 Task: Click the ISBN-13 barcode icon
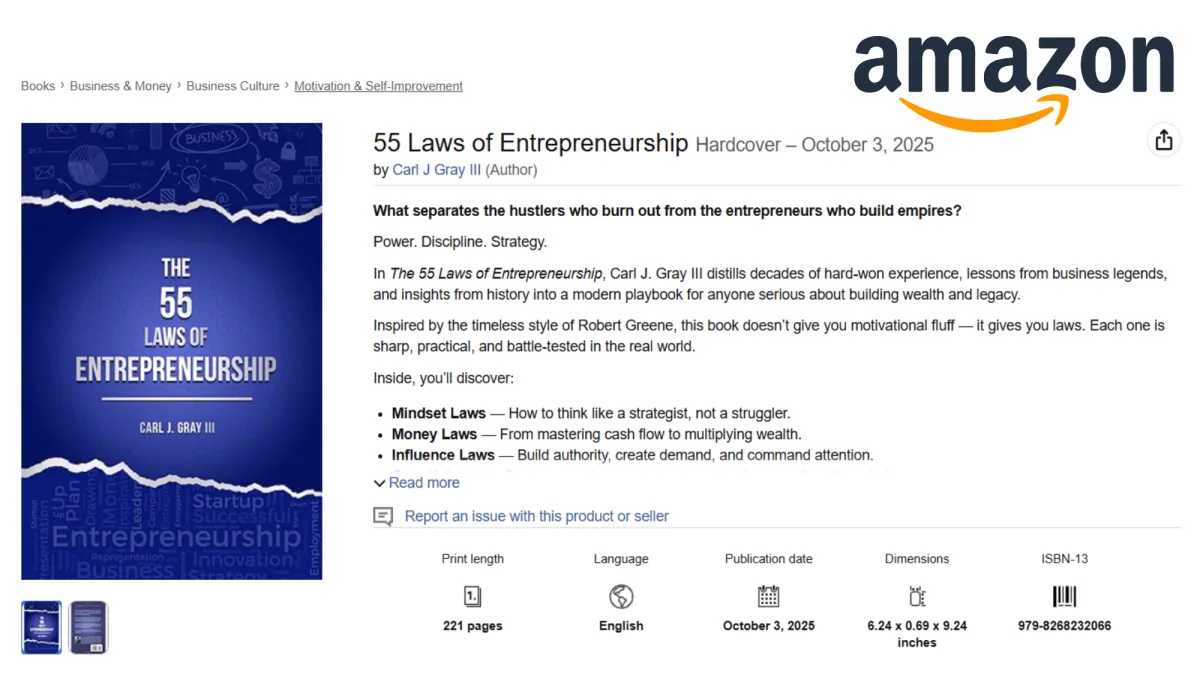coord(1064,597)
